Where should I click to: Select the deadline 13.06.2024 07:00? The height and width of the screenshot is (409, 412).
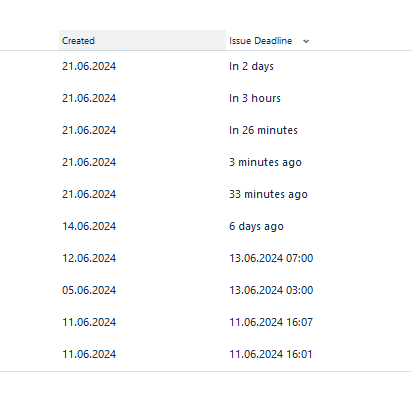pos(271,258)
